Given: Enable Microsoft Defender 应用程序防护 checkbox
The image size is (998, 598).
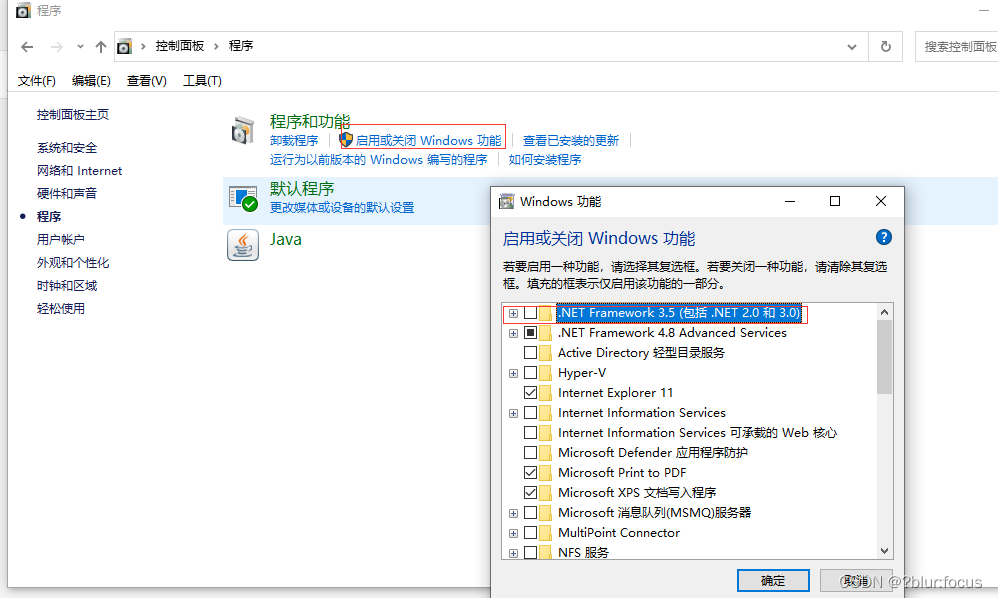Looking at the screenshot, I should [x=530, y=452].
